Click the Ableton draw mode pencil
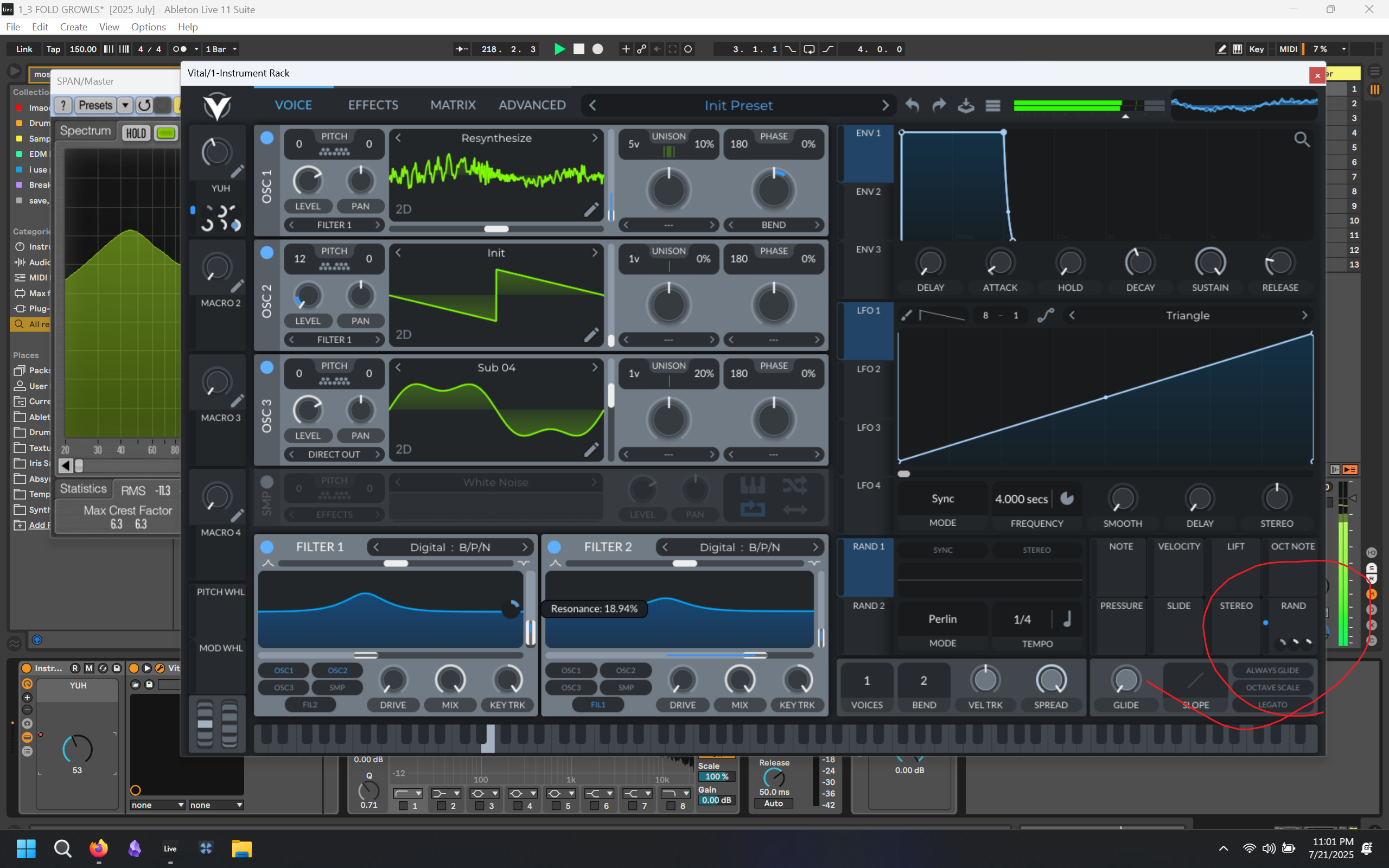 (1221, 49)
